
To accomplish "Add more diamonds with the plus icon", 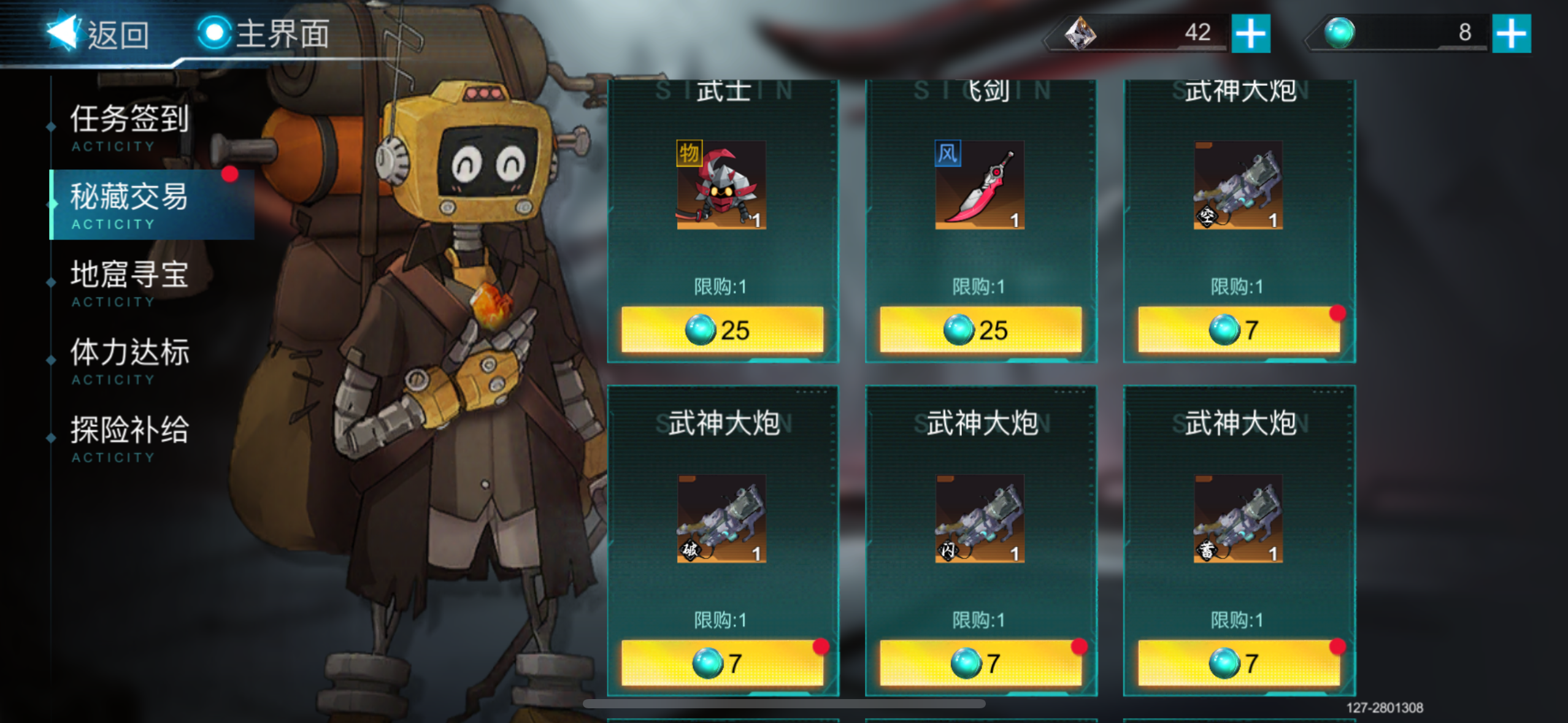I will tap(1251, 33).
